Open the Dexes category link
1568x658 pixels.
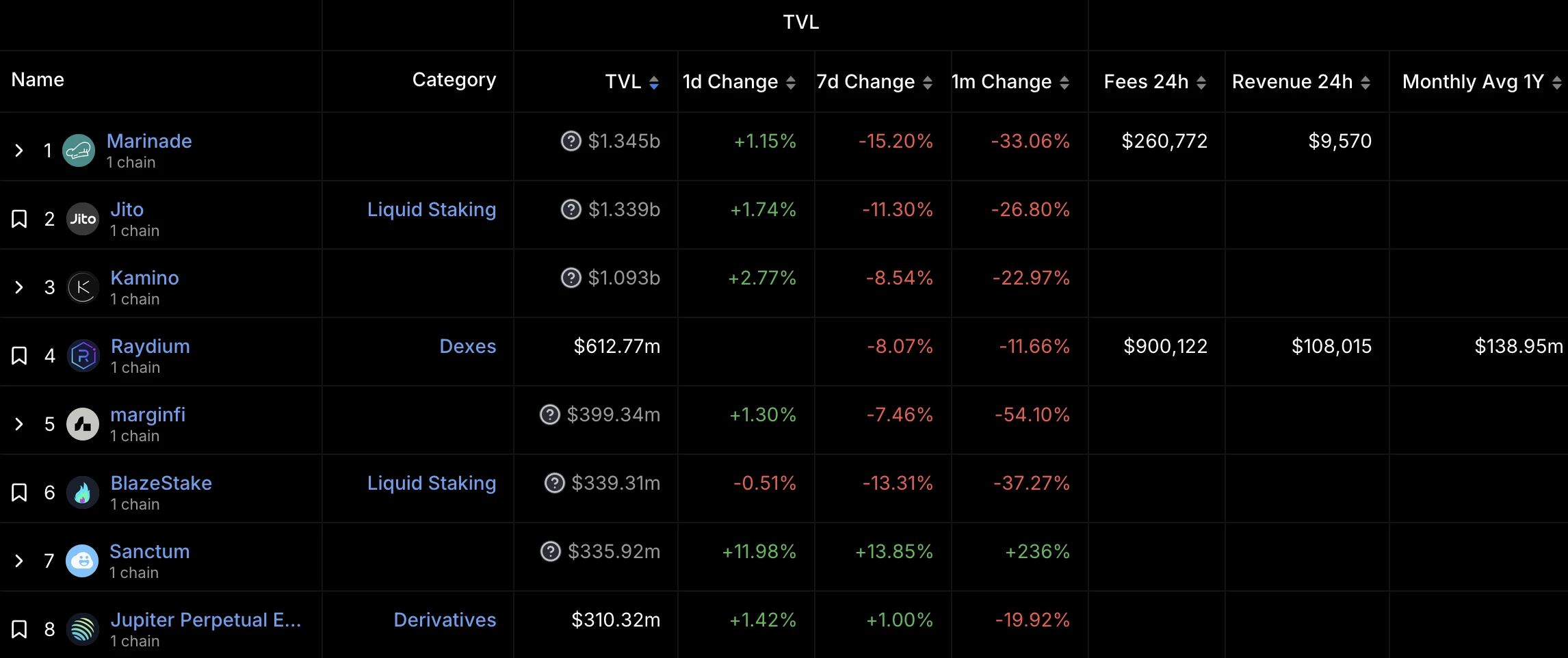467,346
